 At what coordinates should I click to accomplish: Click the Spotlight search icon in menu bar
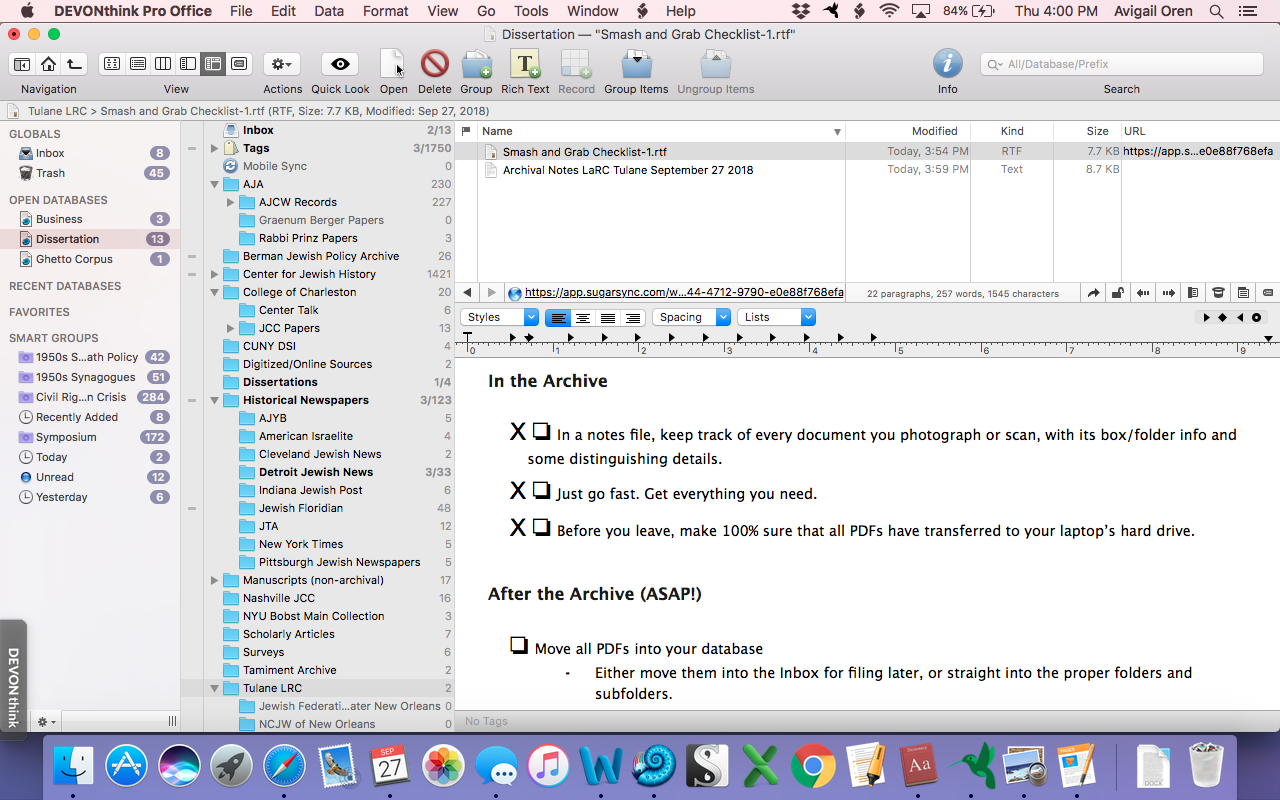[x=1216, y=11]
